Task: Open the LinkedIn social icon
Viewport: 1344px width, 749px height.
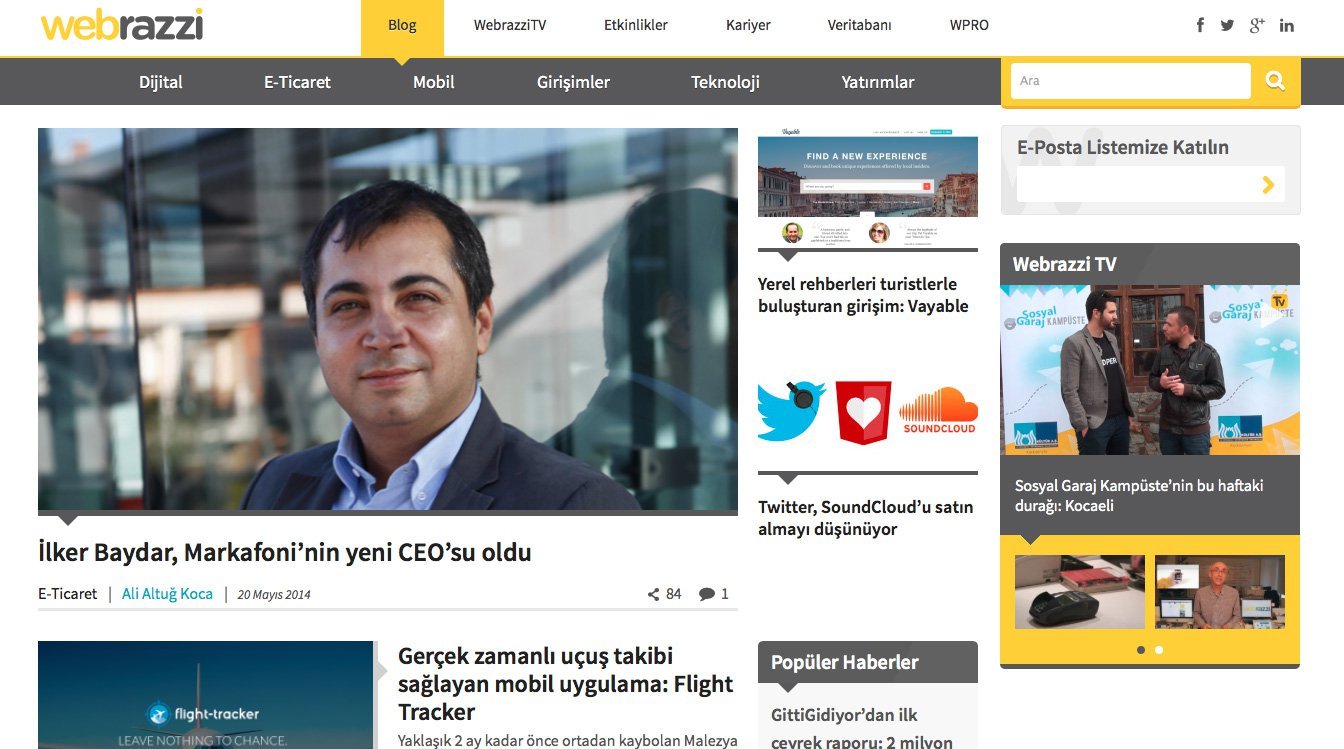Action: click(x=1287, y=25)
